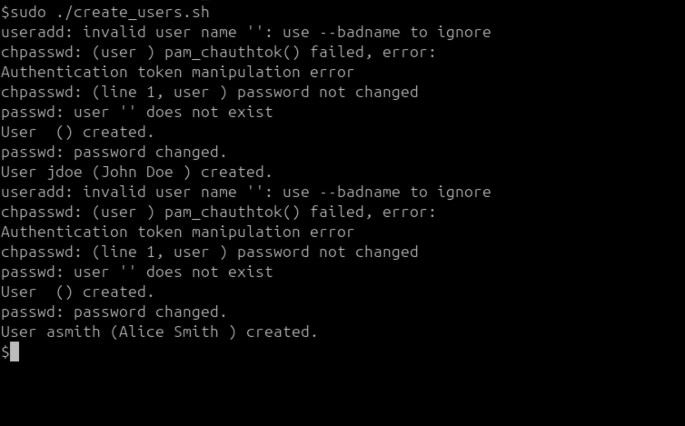Screen dimensions: 685x426
Task: Click the word "created." after Alice Smith
Action: click(282, 332)
